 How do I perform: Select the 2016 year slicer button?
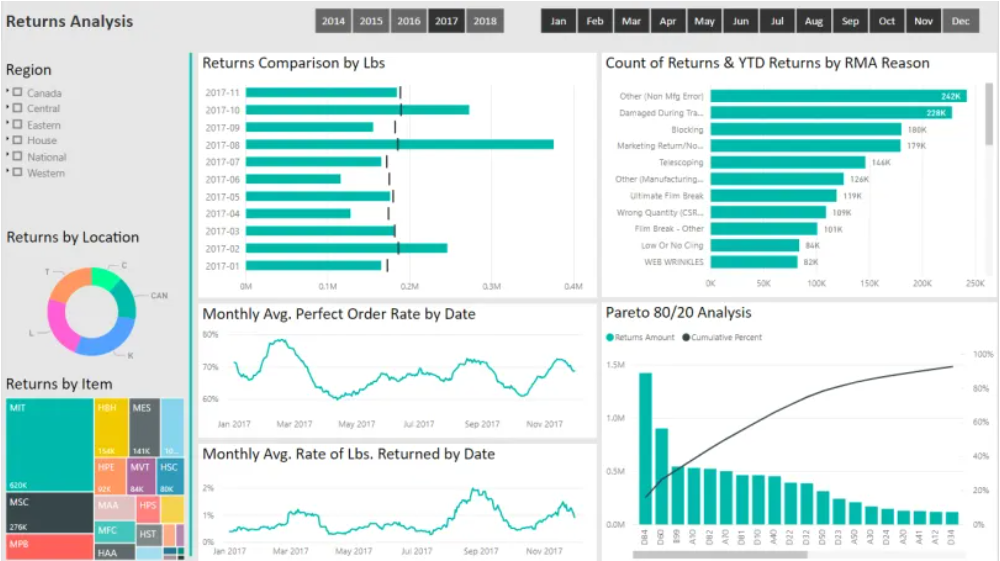point(409,21)
